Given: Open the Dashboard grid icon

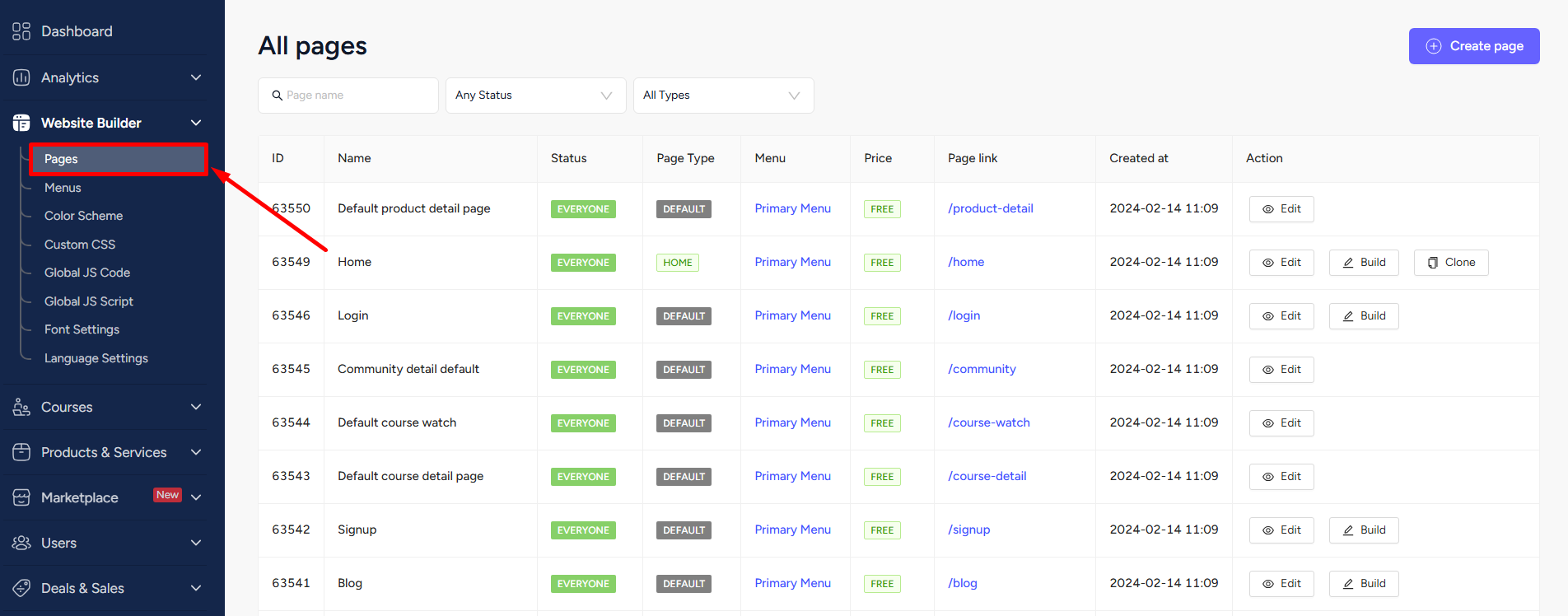Looking at the screenshot, I should point(21,31).
